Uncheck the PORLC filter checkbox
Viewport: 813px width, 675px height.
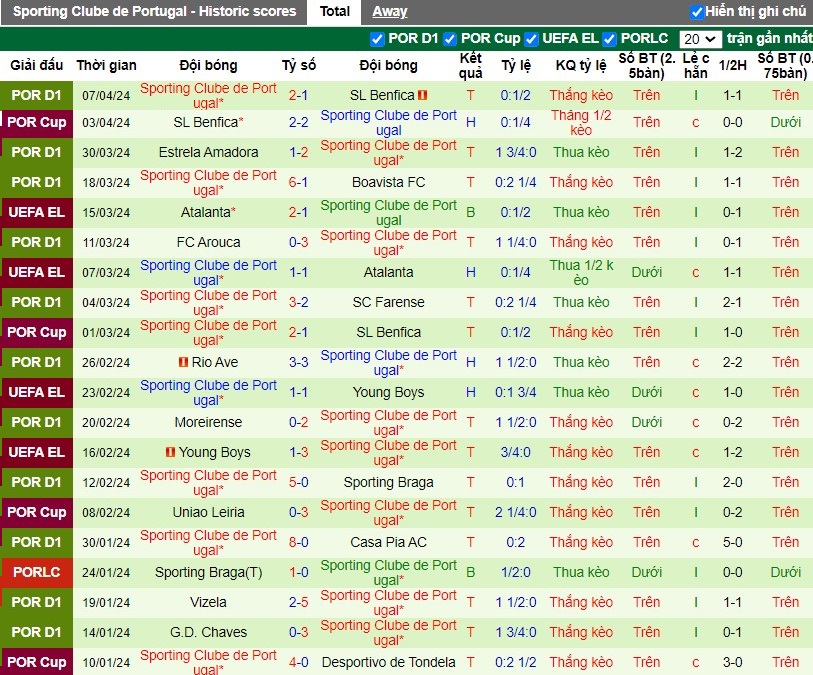click(x=609, y=39)
